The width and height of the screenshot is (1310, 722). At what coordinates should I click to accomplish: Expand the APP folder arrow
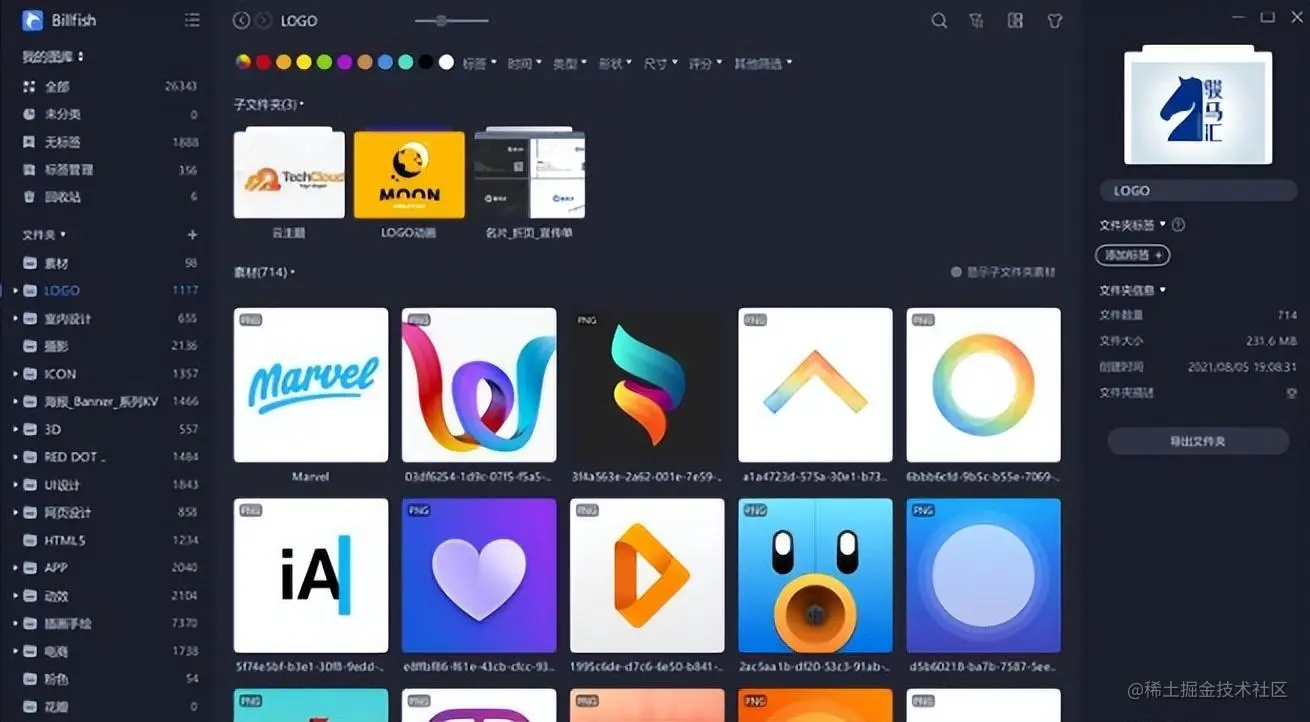coord(16,568)
